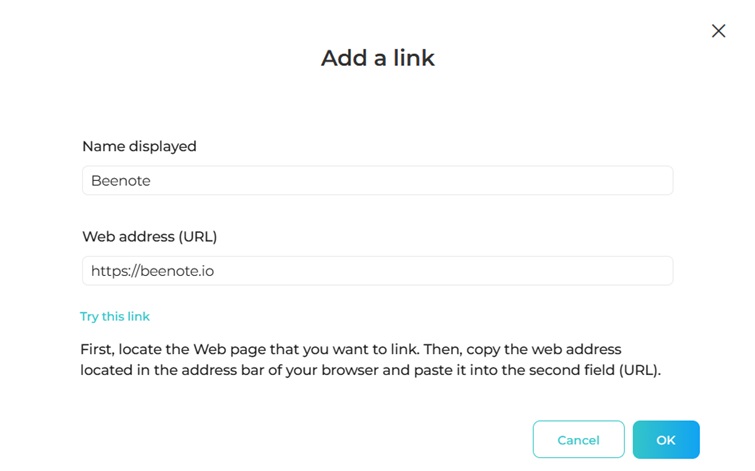The width and height of the screenshot is (755, 471).
Task: Click the Add a link heading
Action: click(x=377, y=58)
